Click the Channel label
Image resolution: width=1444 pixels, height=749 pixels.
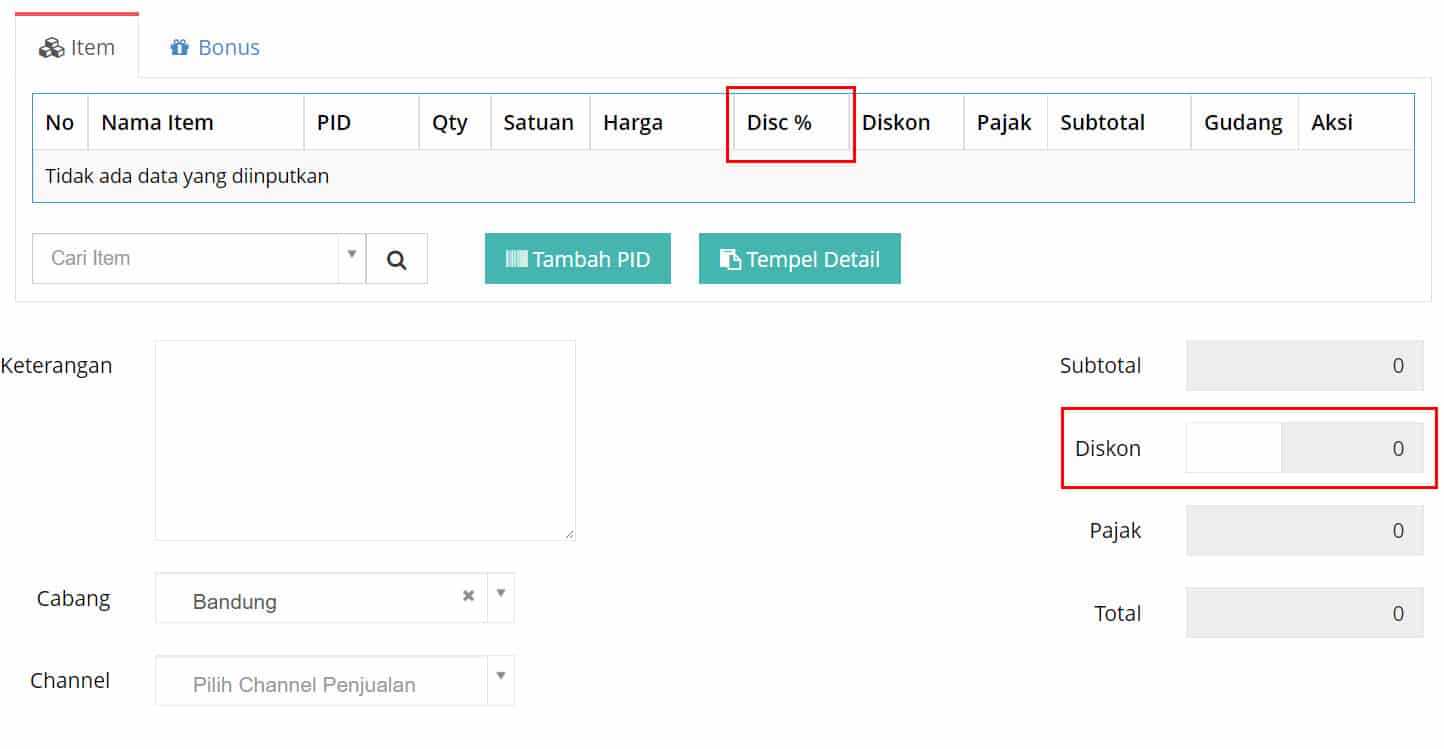[70, 680]
